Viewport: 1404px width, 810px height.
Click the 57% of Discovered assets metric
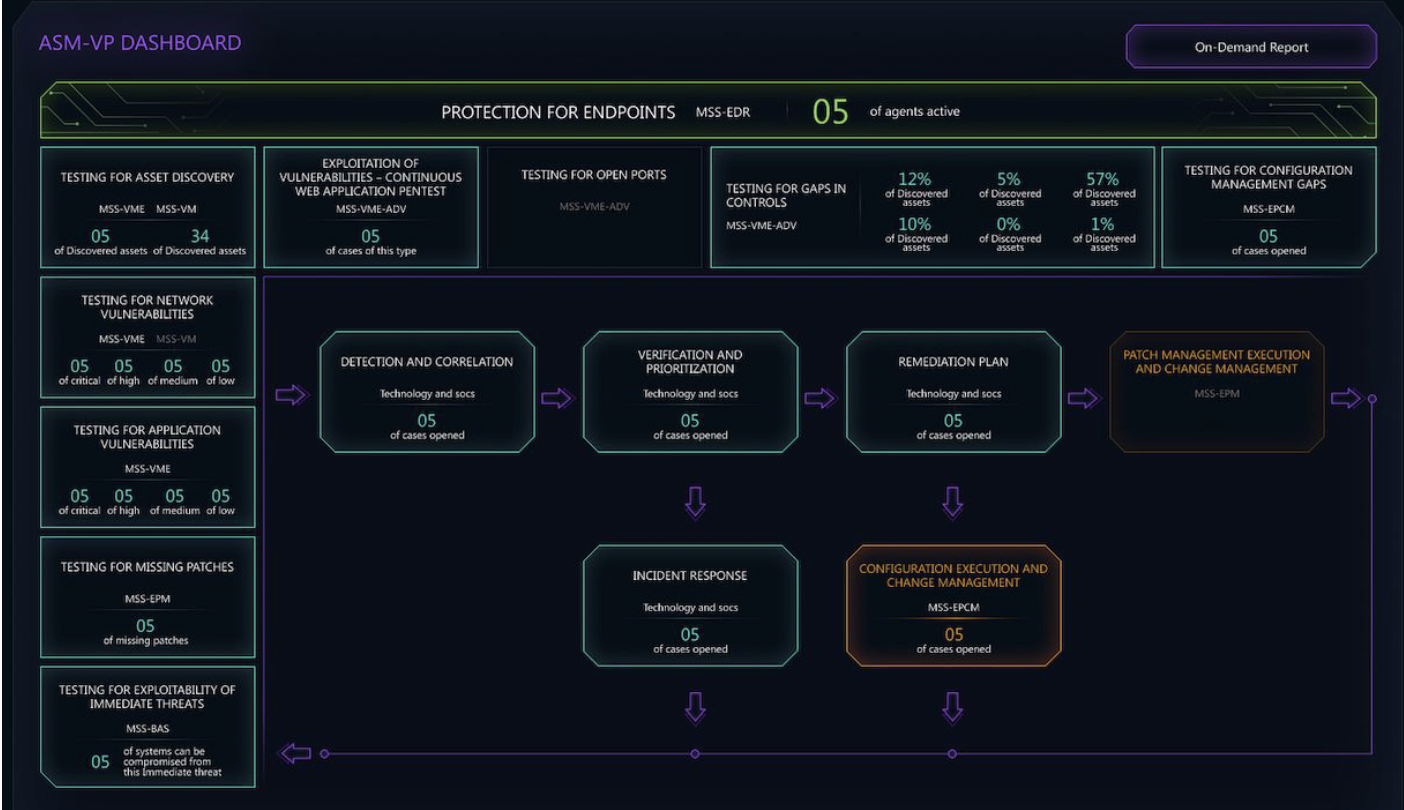click(1104, 186)
